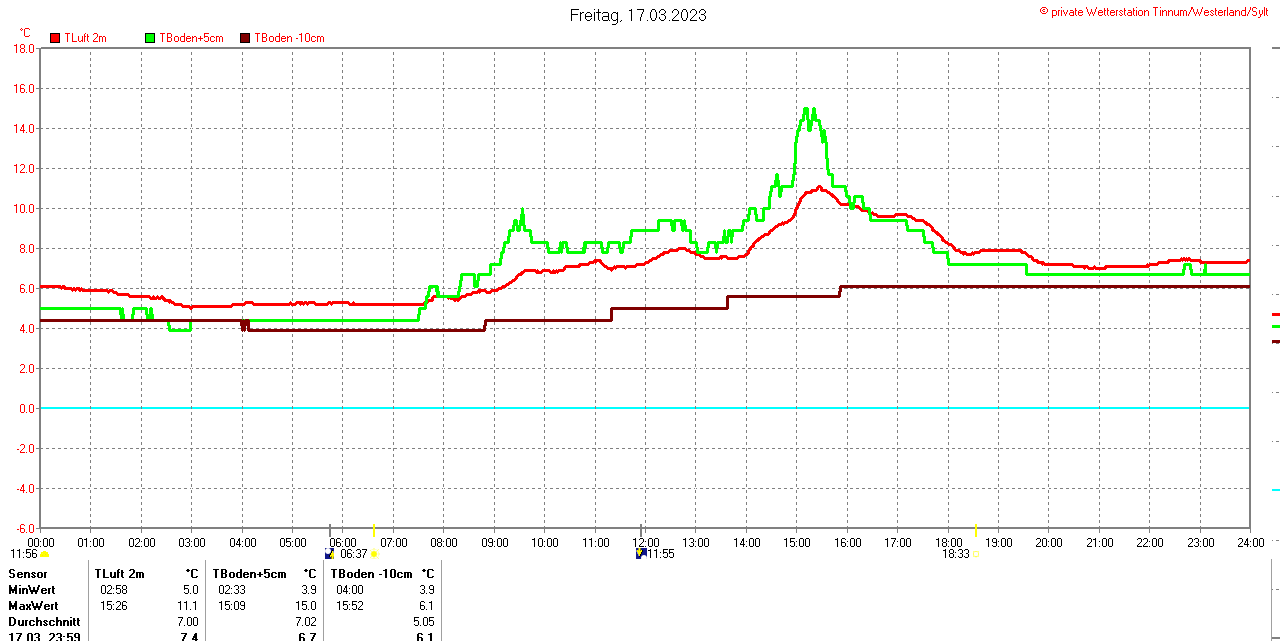Click the Durchschnitt row label in table

44,622
